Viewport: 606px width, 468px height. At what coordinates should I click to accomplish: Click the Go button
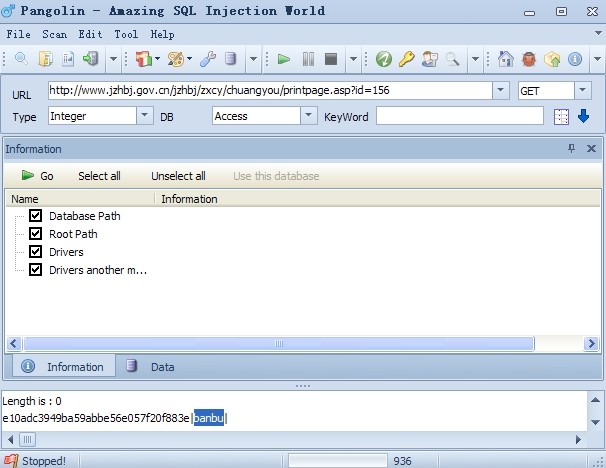tap(37, 176)
